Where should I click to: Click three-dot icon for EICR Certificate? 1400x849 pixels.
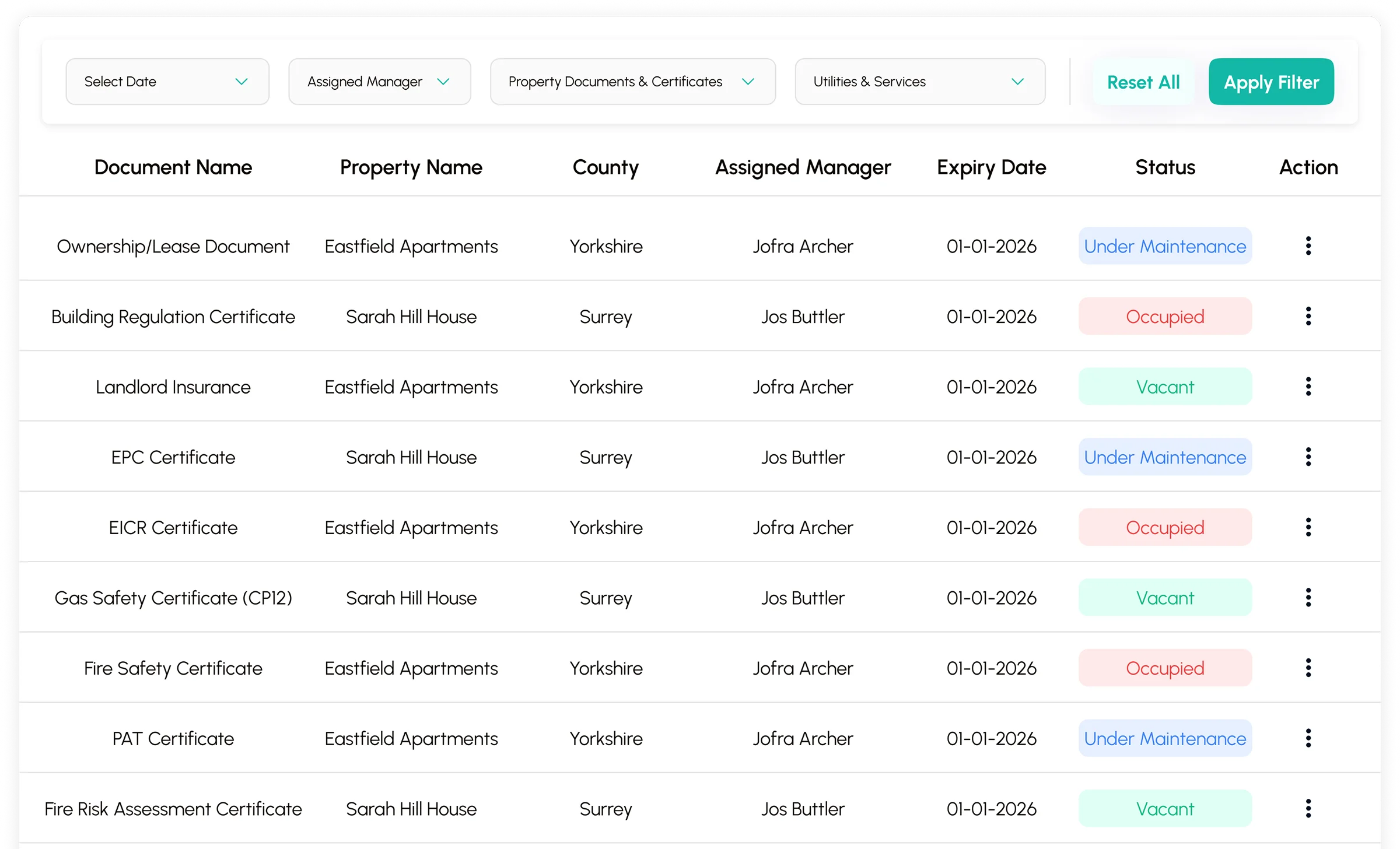[x=1308, y=527]
